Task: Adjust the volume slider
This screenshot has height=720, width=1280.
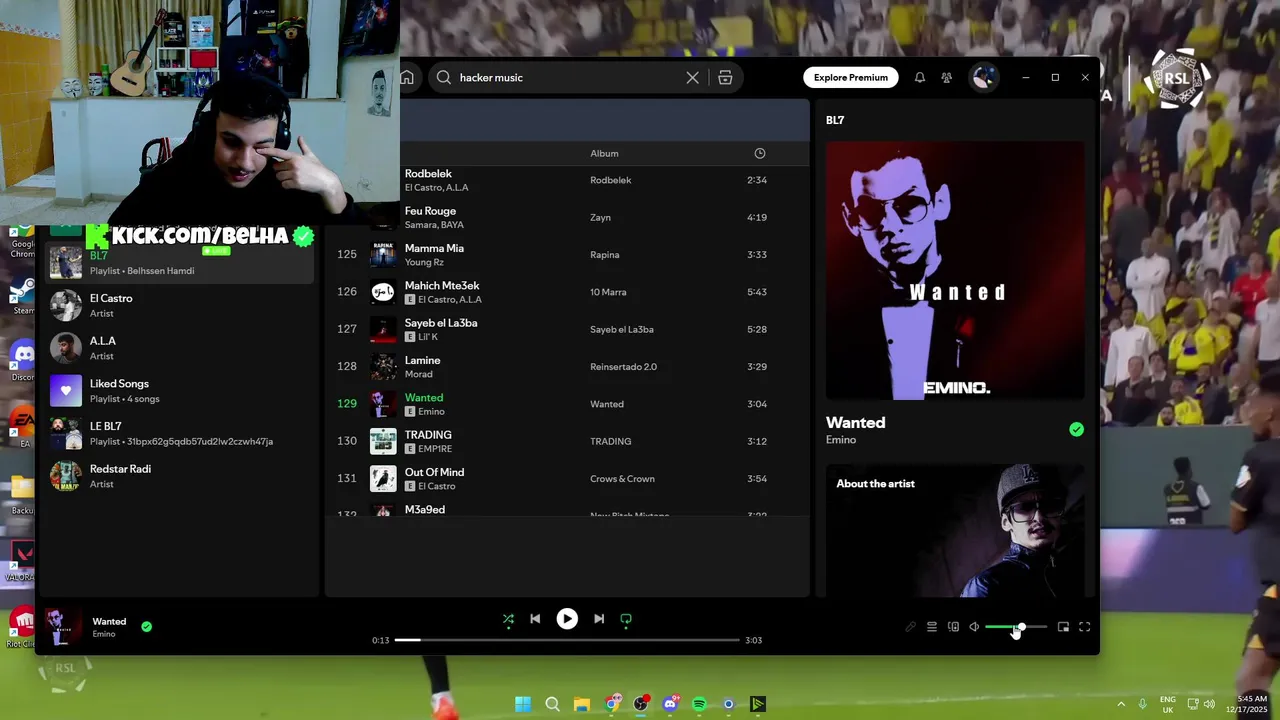Action: point(1016,627)
